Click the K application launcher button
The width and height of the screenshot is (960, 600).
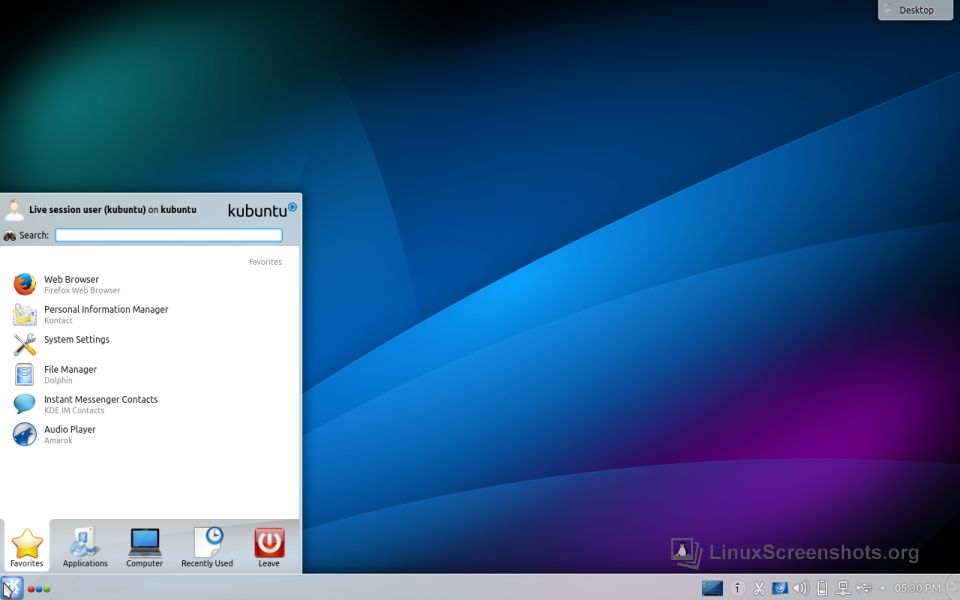(x=12, y=588)
